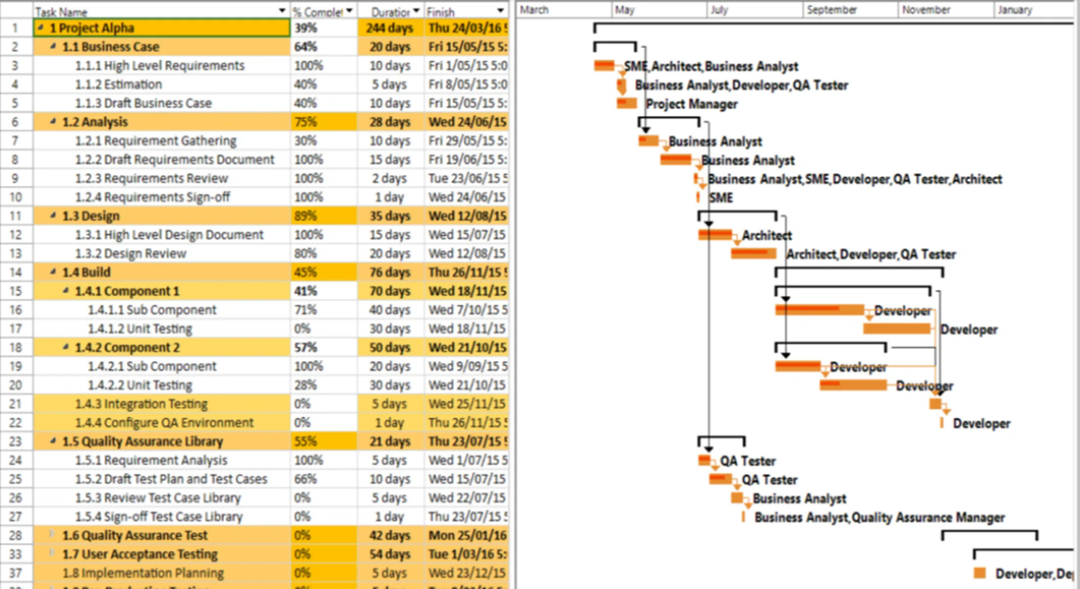Viewport: 1080px width, 589px height.
Task: Select the 1.4.3 Integration Testing task
Action: coord(141,404)
